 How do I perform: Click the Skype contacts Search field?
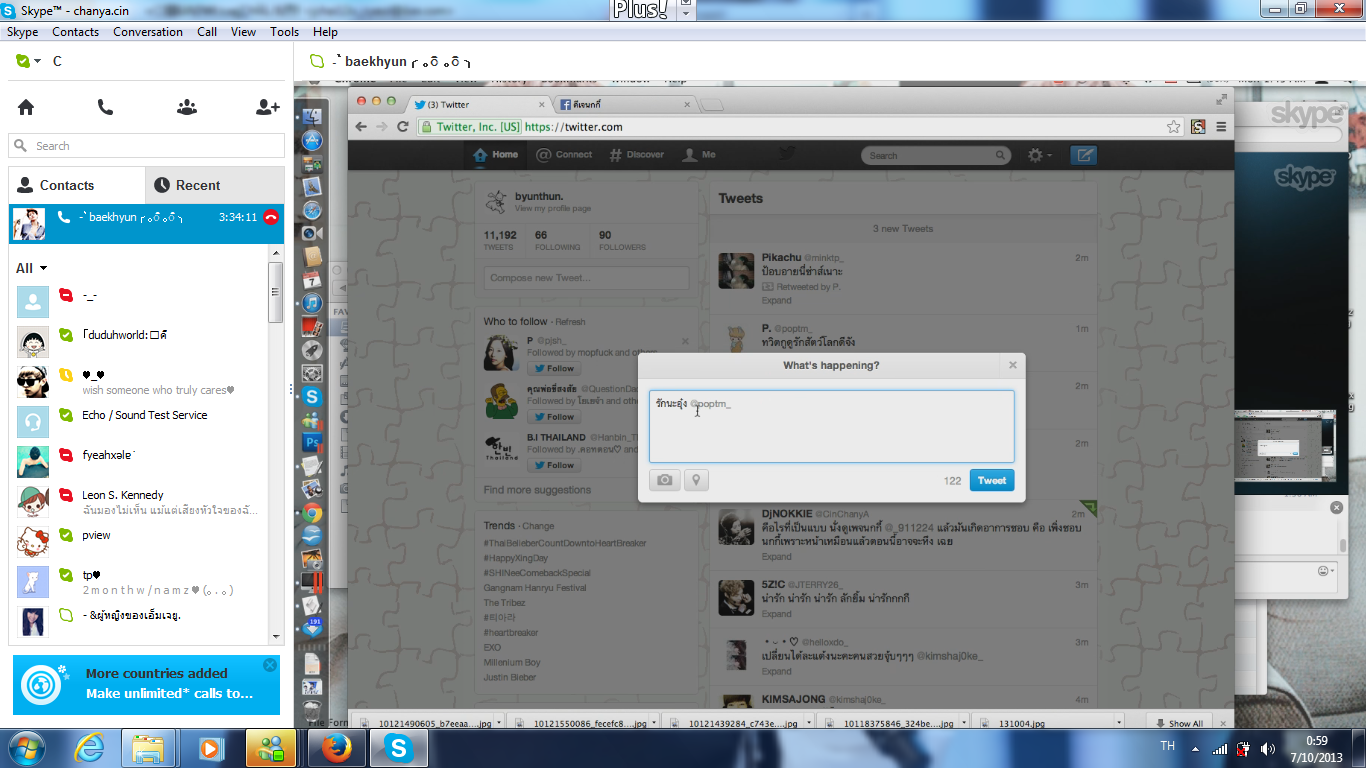[145, 146]
